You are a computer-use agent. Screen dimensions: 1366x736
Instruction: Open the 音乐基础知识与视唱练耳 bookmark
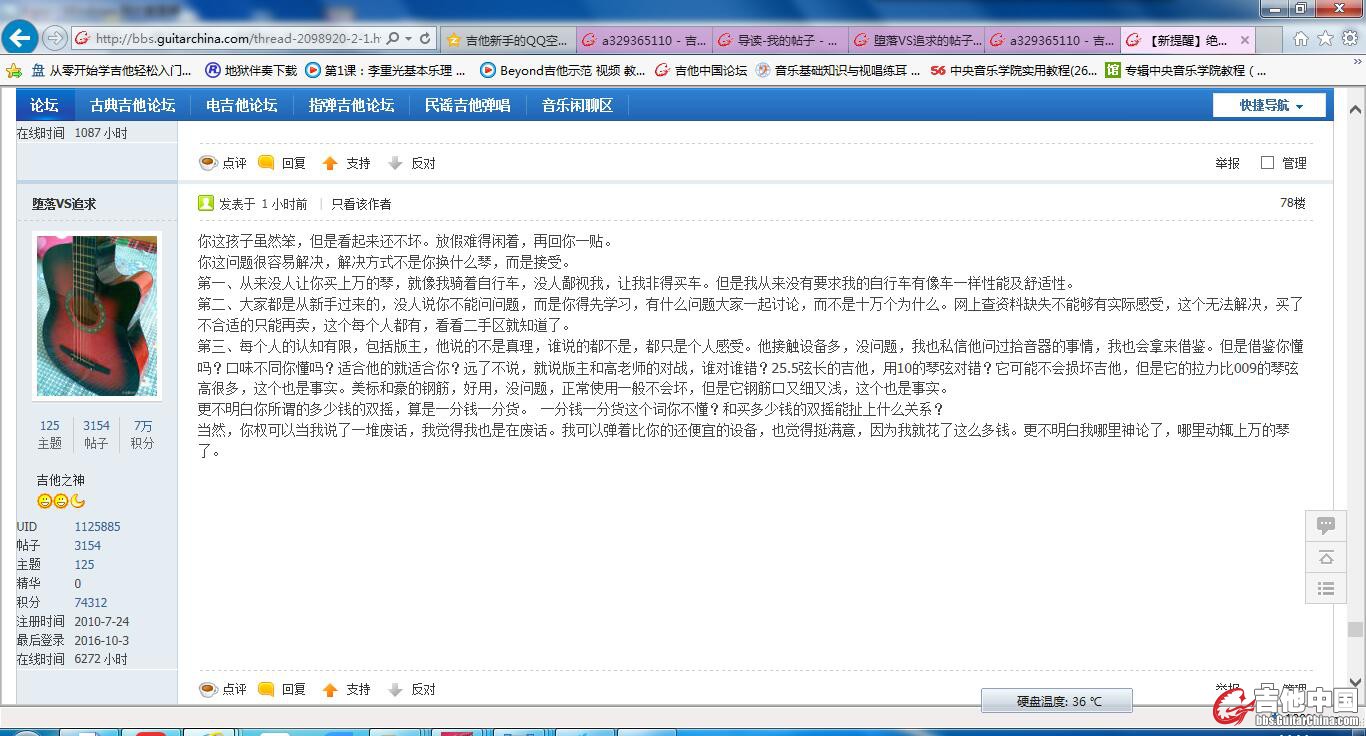click(838, 70)
